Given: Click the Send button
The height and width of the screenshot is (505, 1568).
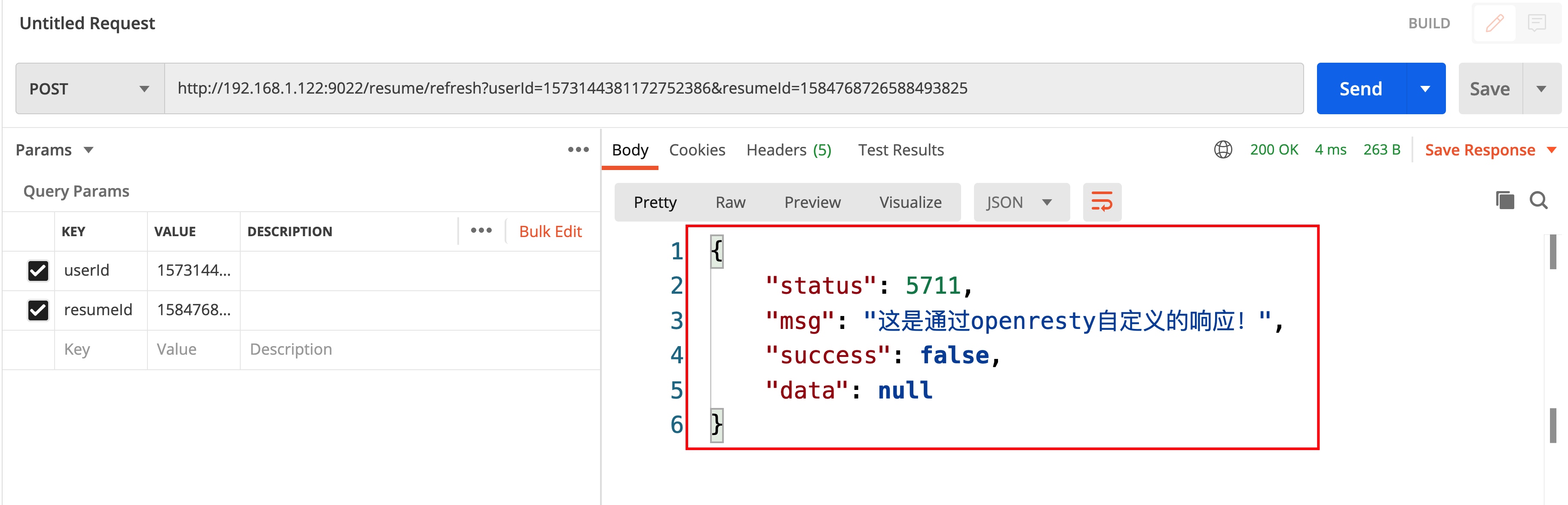Looking at the screenshot, I should pyautogui.click(x=1360, y=89).
